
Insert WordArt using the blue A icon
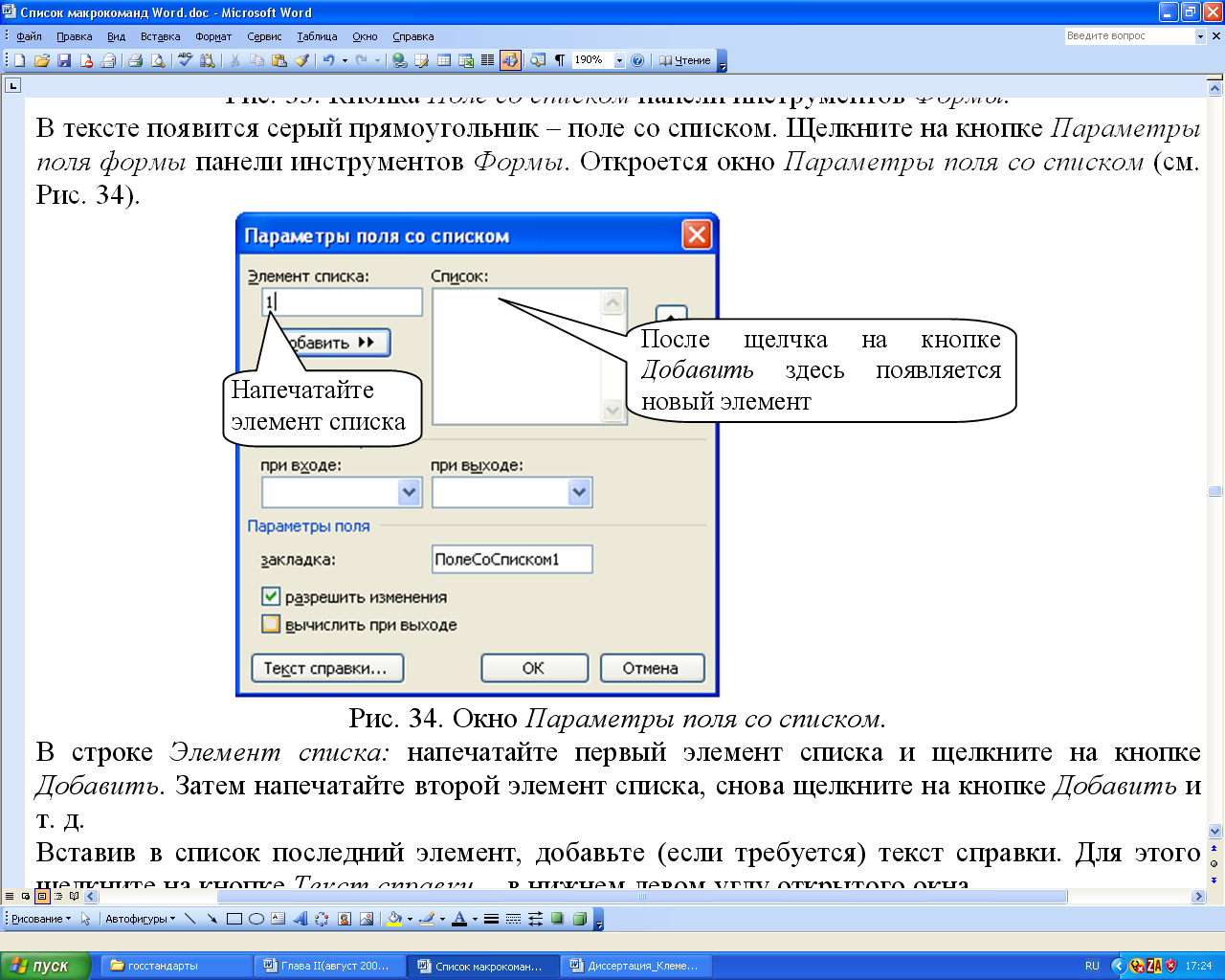[300, 919]
